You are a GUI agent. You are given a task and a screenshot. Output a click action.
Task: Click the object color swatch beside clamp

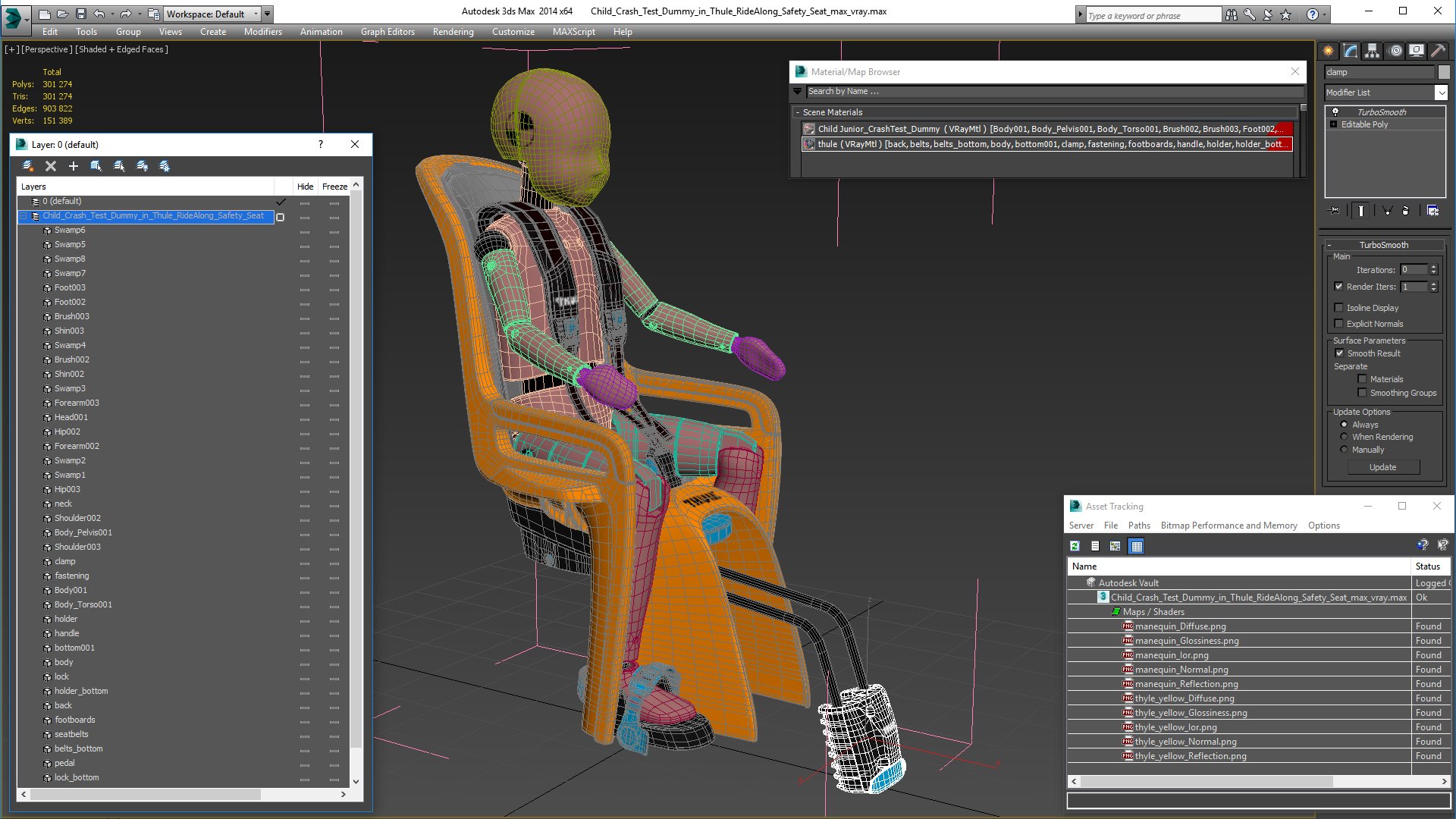[x=1443, y=72]
